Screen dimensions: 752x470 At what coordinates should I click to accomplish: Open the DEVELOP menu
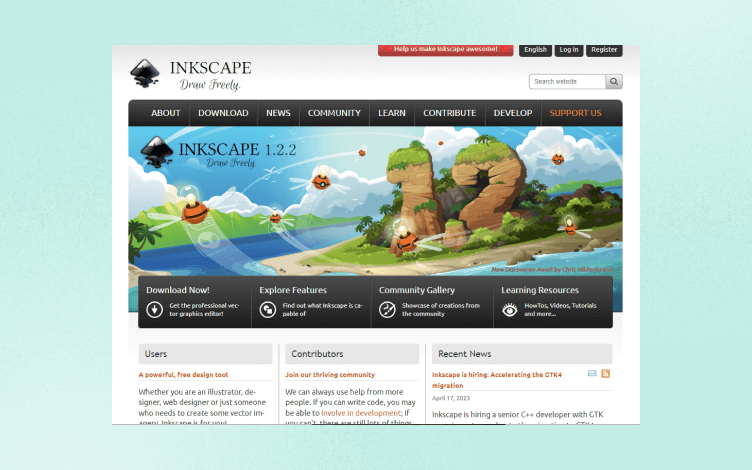coord(513,113)
